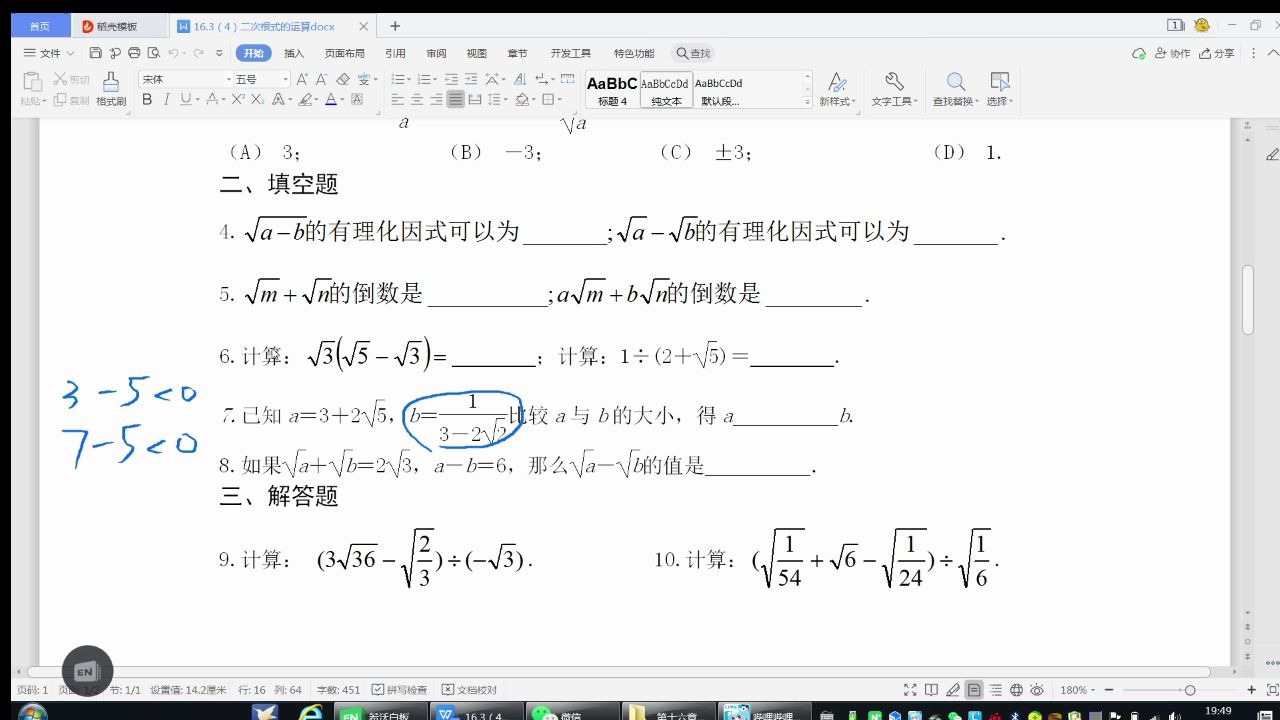The height and width of the screenshot is (720, 1280).
Task: Open Print Preview from quick access toolbar
Action: pyautogui.click(x=153, y=53)
